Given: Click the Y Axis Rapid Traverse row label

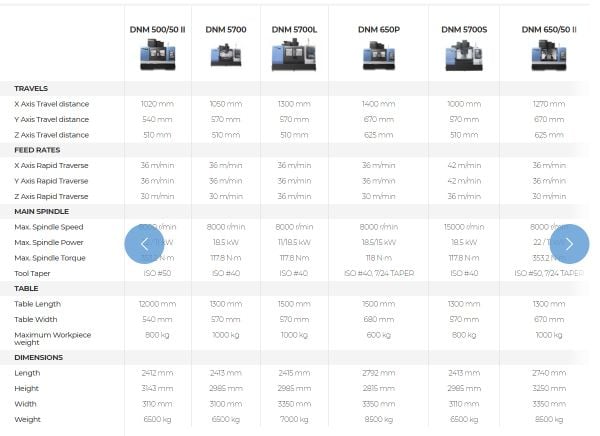Looking at the screenshot, I should 51,181.
